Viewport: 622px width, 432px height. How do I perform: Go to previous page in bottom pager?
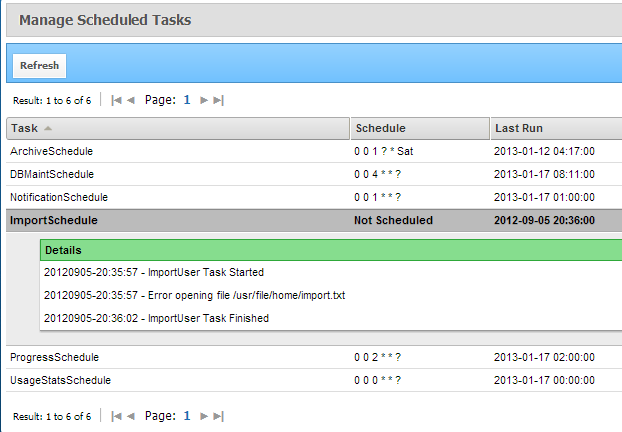[x=131, y=416]
